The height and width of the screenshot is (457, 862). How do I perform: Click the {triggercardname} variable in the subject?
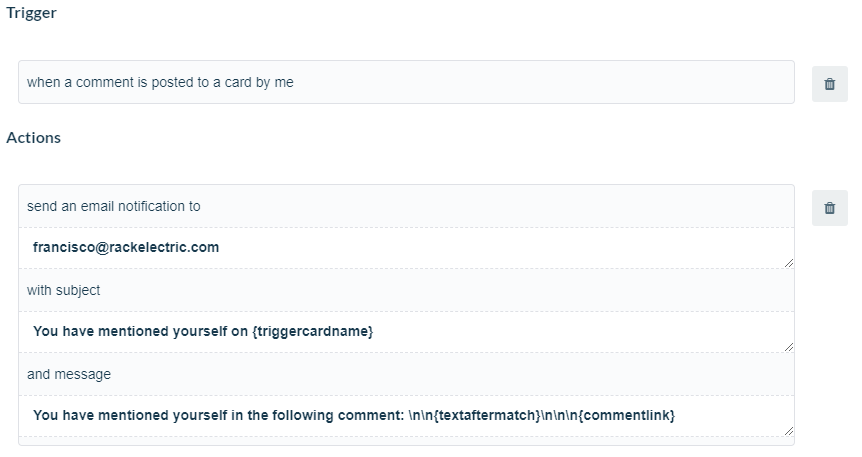click(x=313, y=332)
